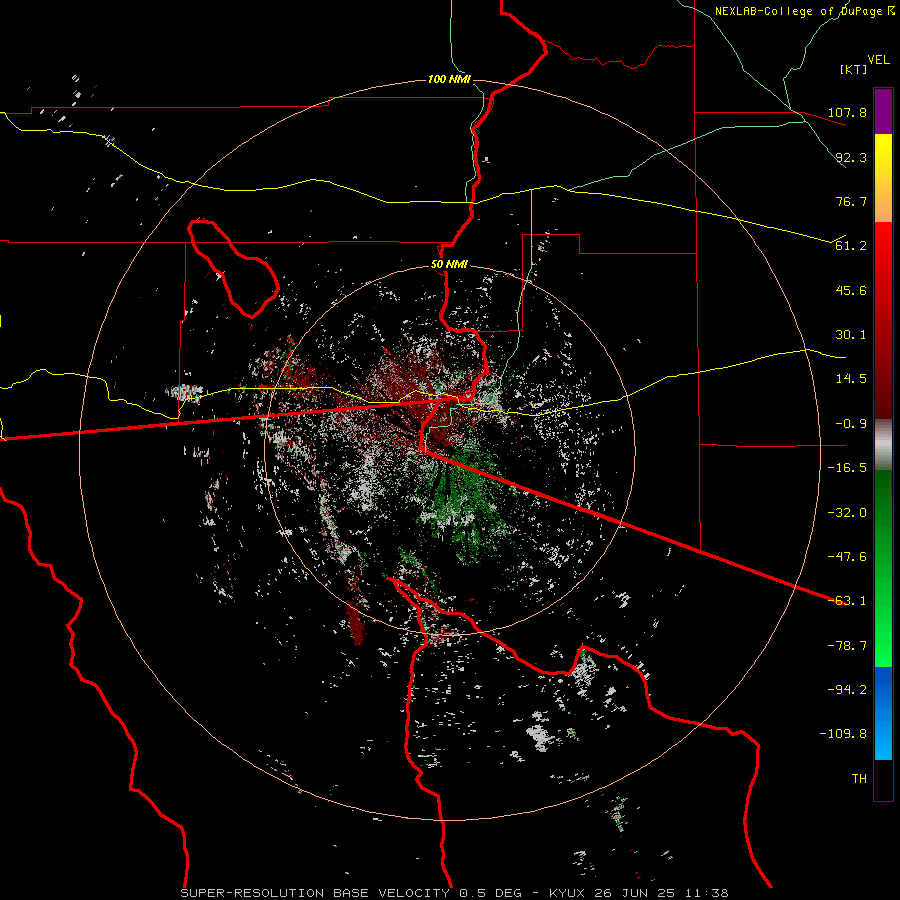
Task: Click the -94.2 legend value
Action: 847,690
